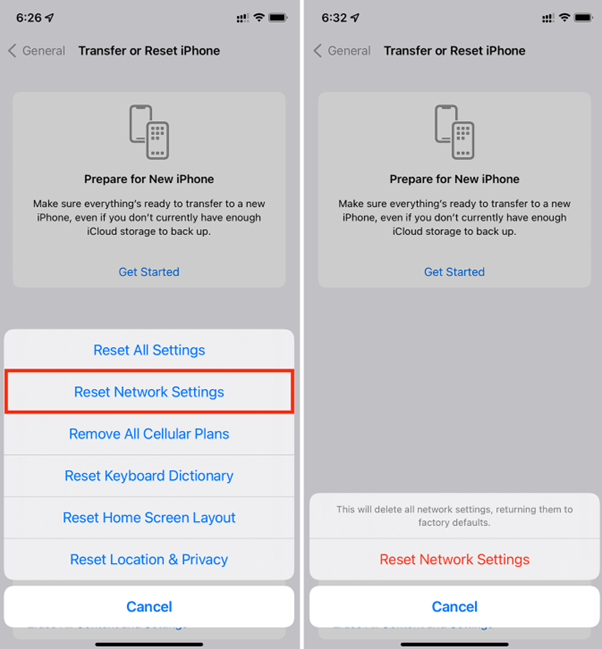Select Reset Location & Privacy
Viewport: 602px width, 649px height.
[149, 559]
